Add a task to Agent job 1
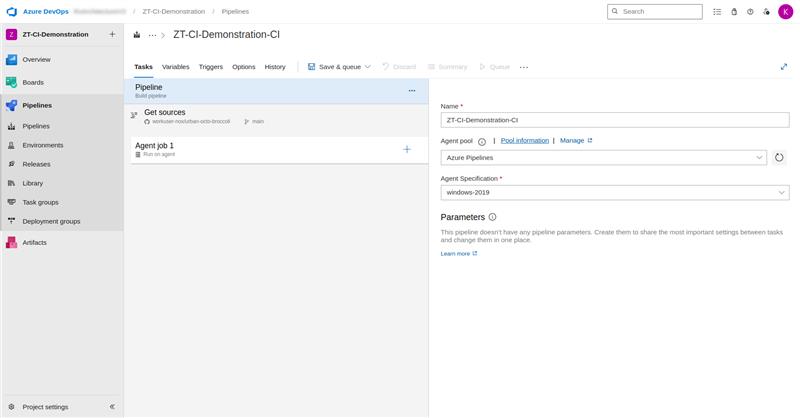Screen dimensions: 800x418 (x=407, y=150)
